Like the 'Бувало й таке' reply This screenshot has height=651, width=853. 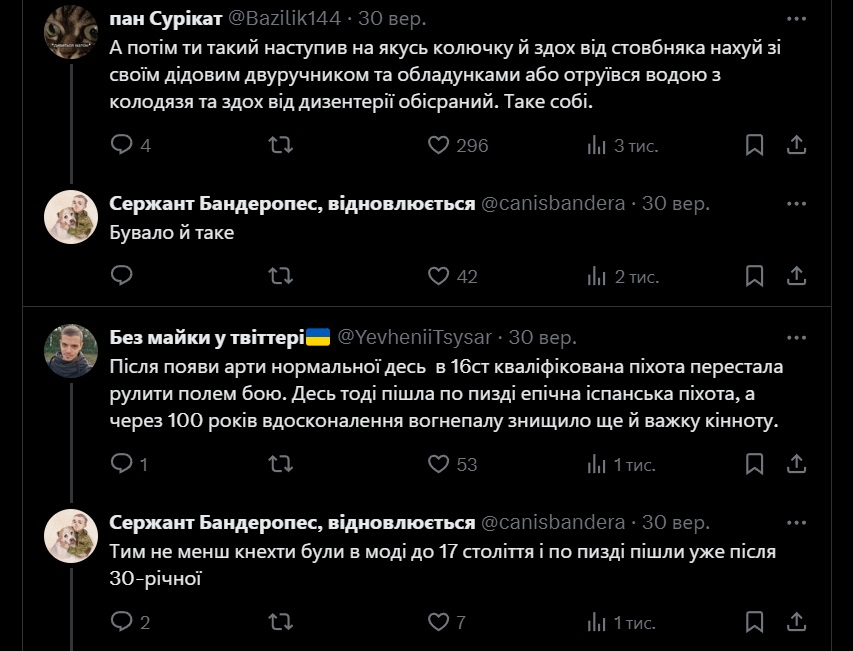pyautogui.click(x=438, y=276)
